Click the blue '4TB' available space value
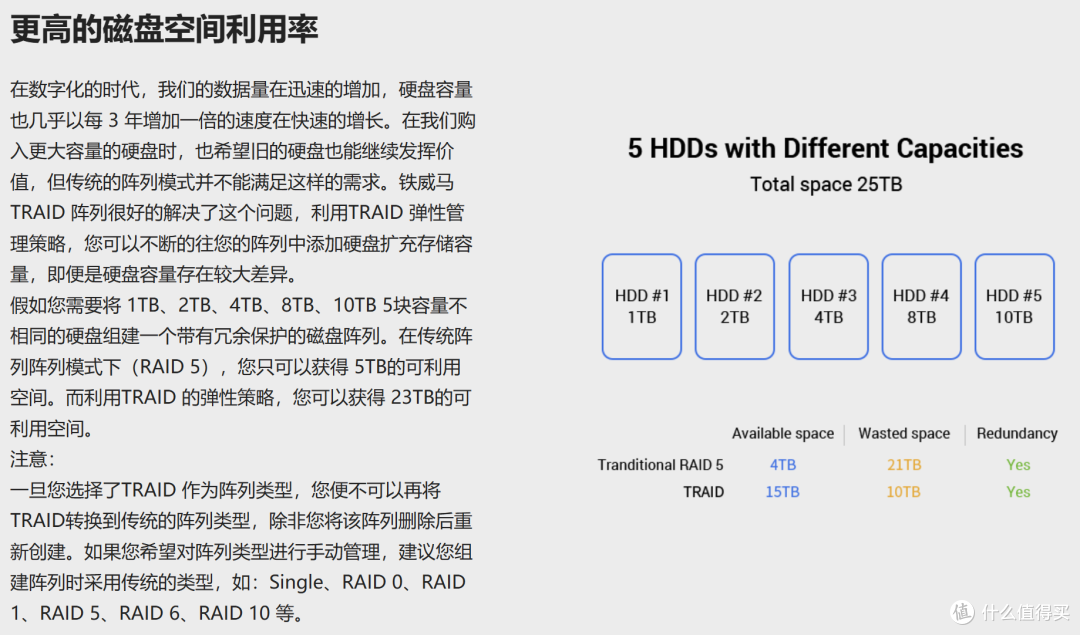The width and height of the screenshot is (1080, 635). 782,465
